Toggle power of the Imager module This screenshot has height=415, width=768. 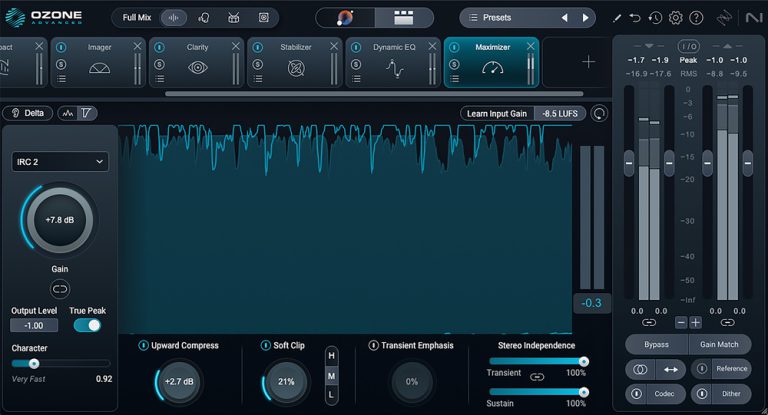tap(61, 48)
